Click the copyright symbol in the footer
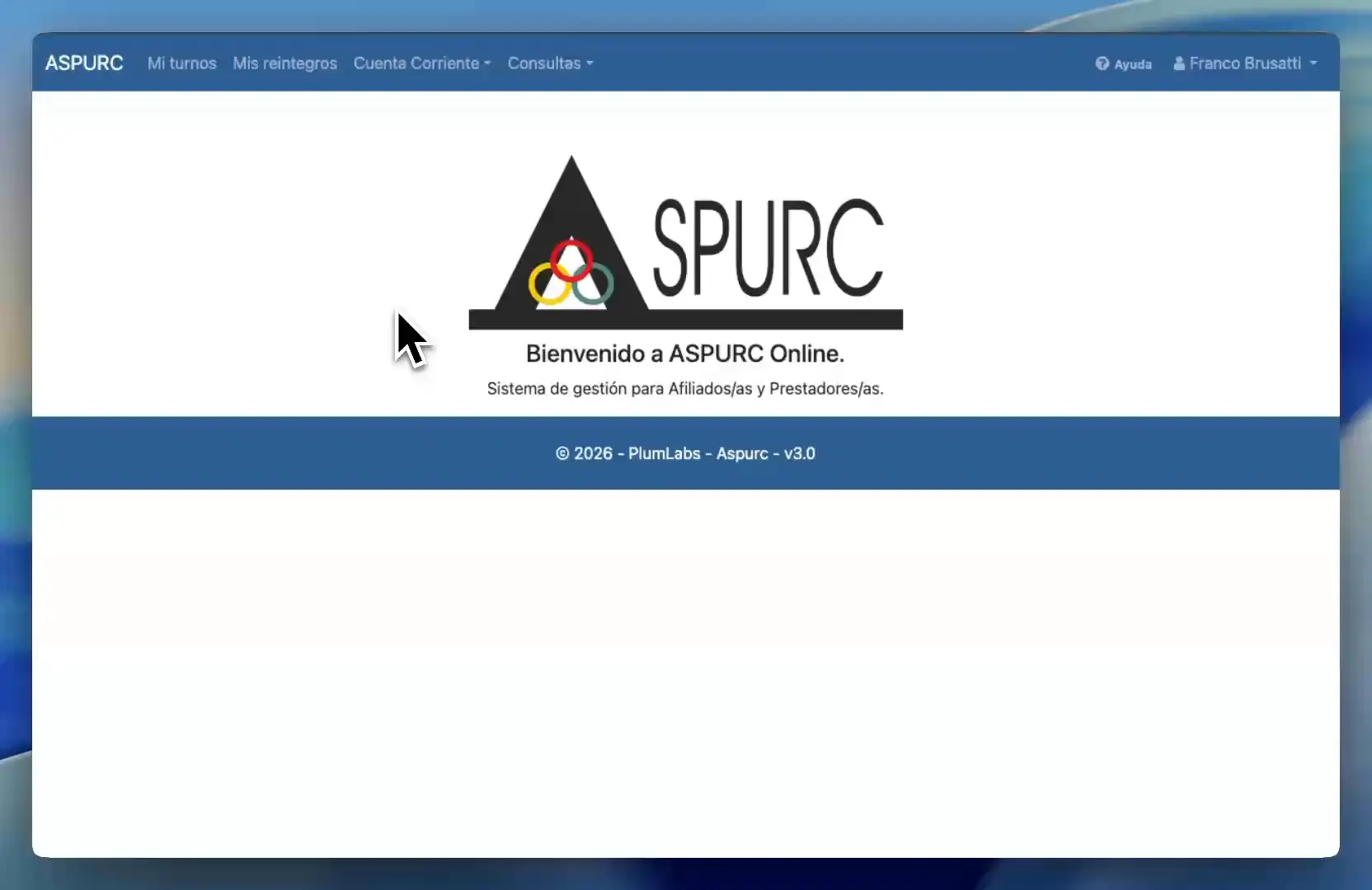 (562, 453)
